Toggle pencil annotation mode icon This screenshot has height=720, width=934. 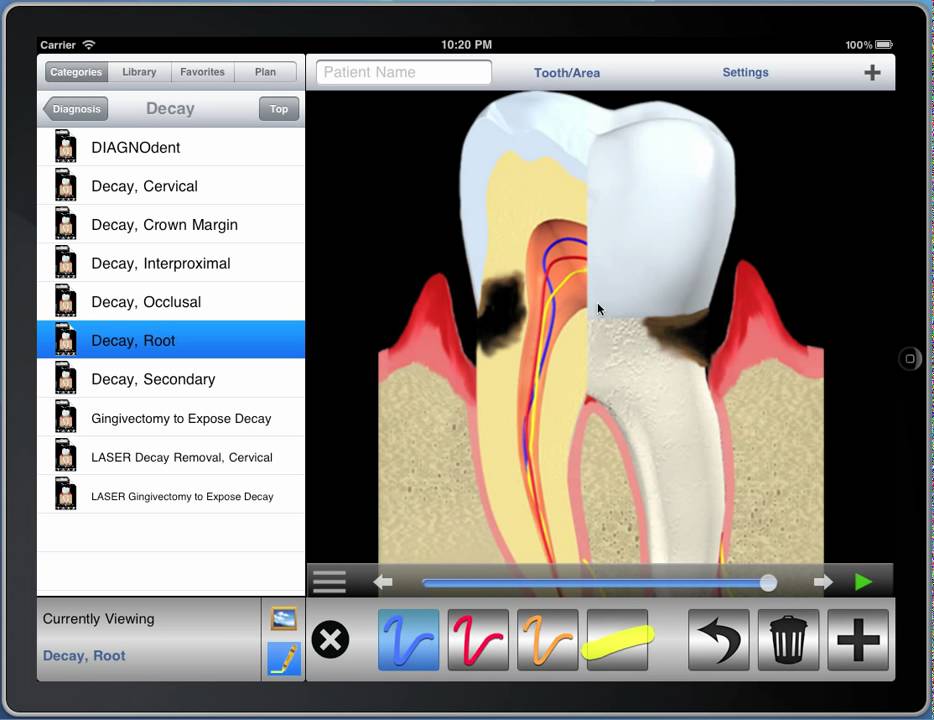(284, 659)
